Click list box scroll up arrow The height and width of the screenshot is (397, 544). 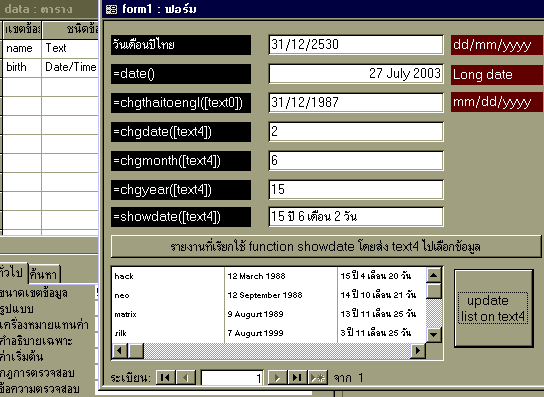433,275
